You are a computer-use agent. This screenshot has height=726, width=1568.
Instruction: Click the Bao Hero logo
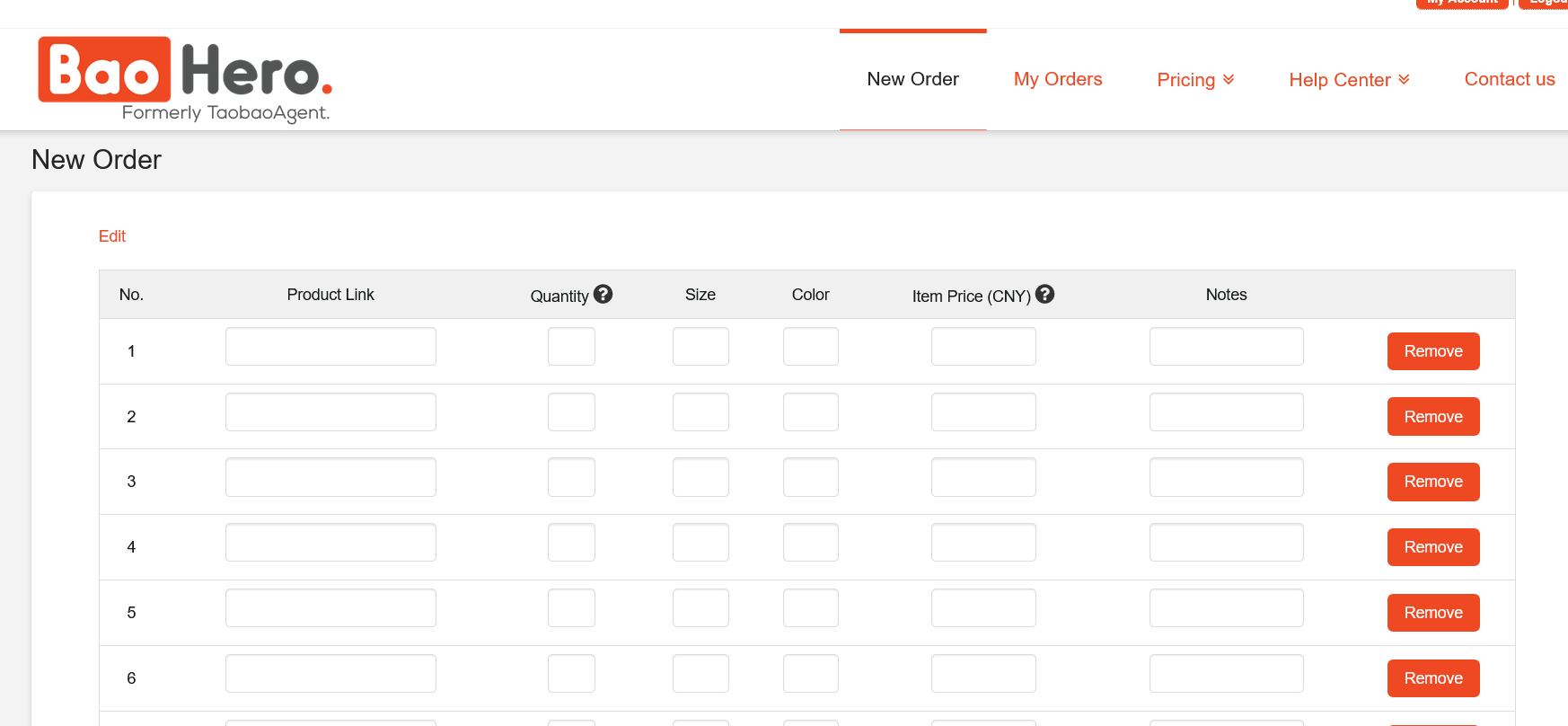click(185, 79)
